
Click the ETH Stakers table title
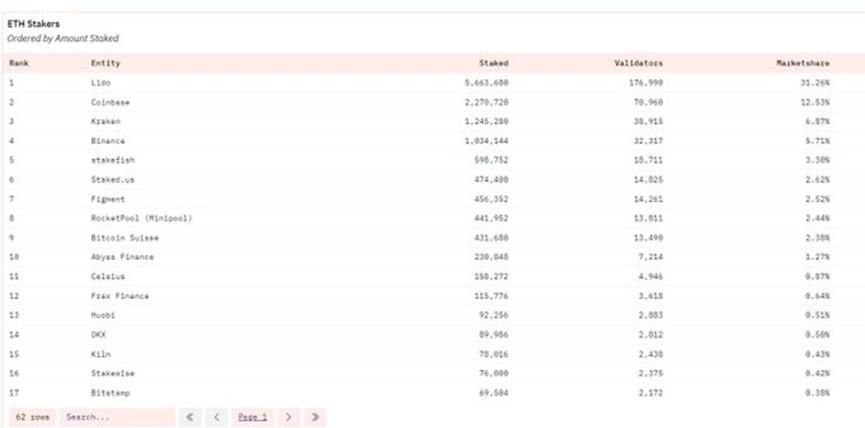point(33,24)
